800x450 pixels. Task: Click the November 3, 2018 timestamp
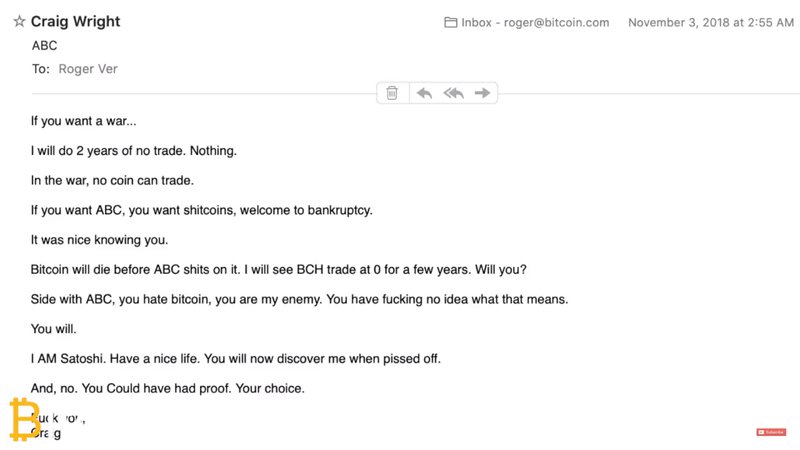pyautogui.click(x=710, y=23)
